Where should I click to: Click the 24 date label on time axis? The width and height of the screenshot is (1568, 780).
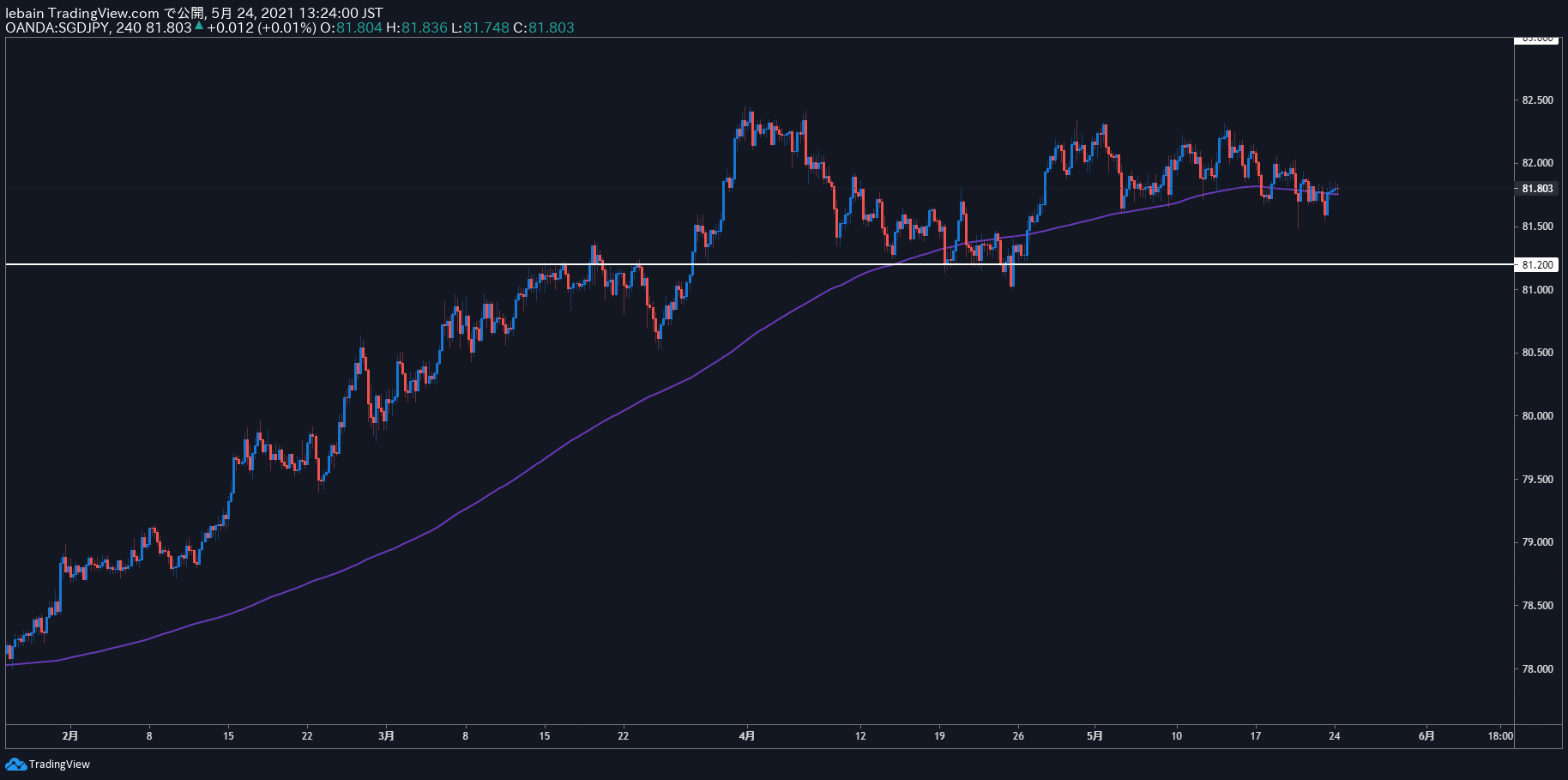coord(1335,735)
